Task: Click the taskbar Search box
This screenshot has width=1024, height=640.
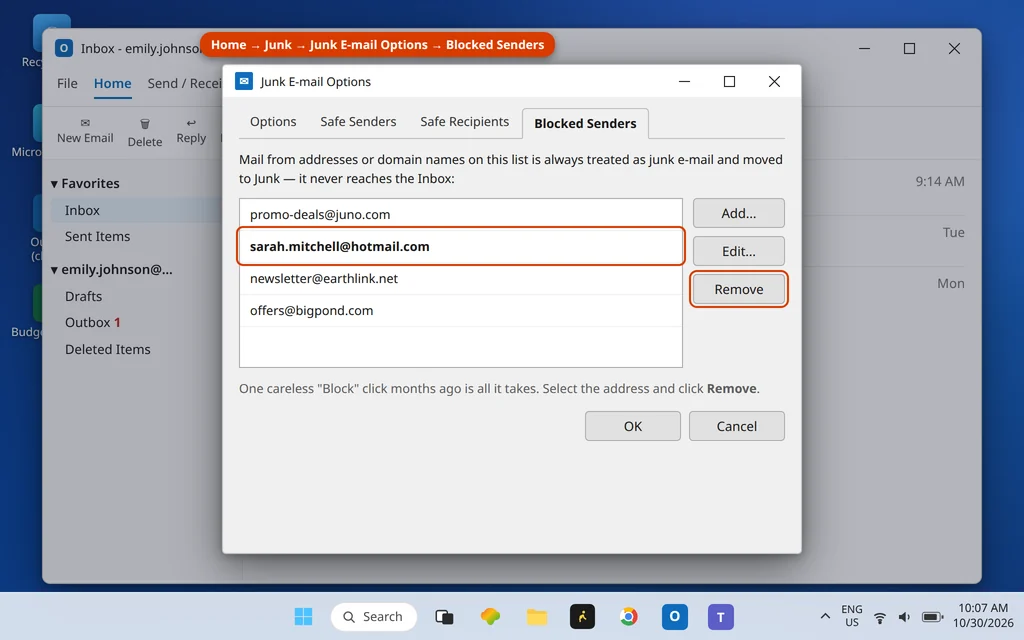Action: pos(374,616)
